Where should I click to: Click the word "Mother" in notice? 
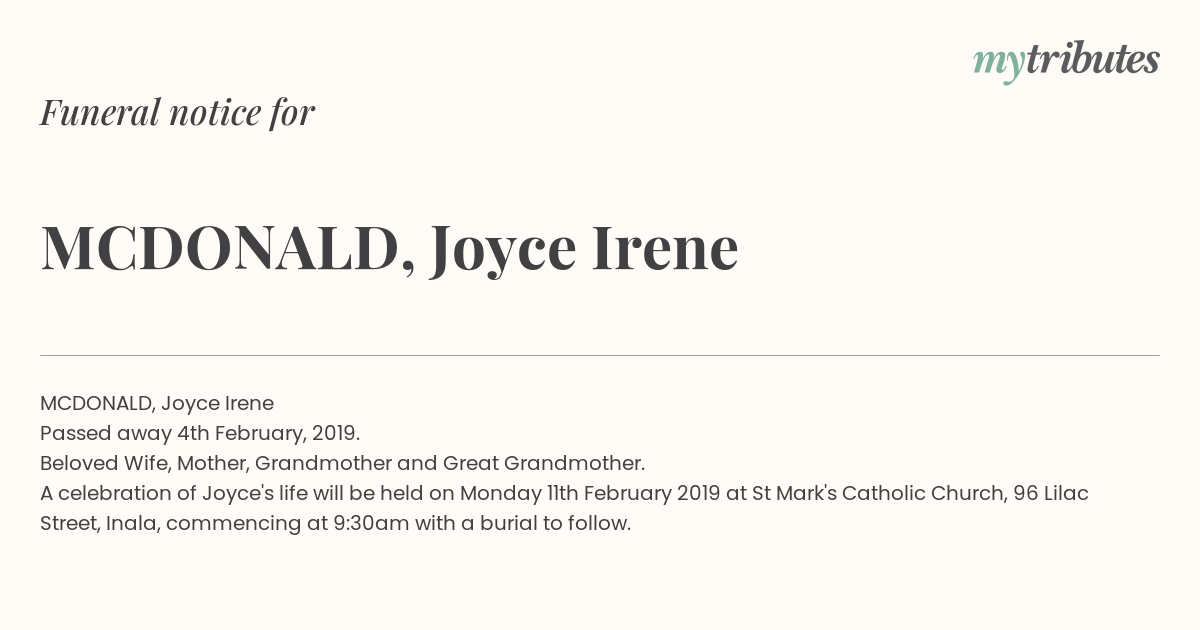(x=213, y=464)
